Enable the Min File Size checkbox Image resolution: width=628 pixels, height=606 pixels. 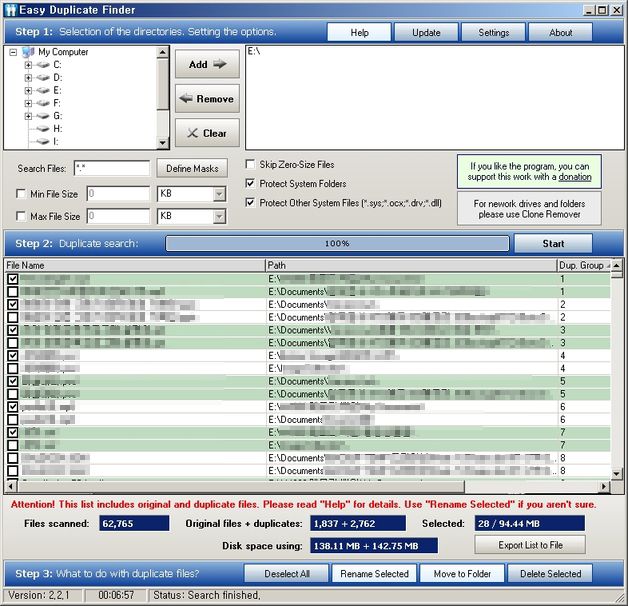(x=20, y=194)
